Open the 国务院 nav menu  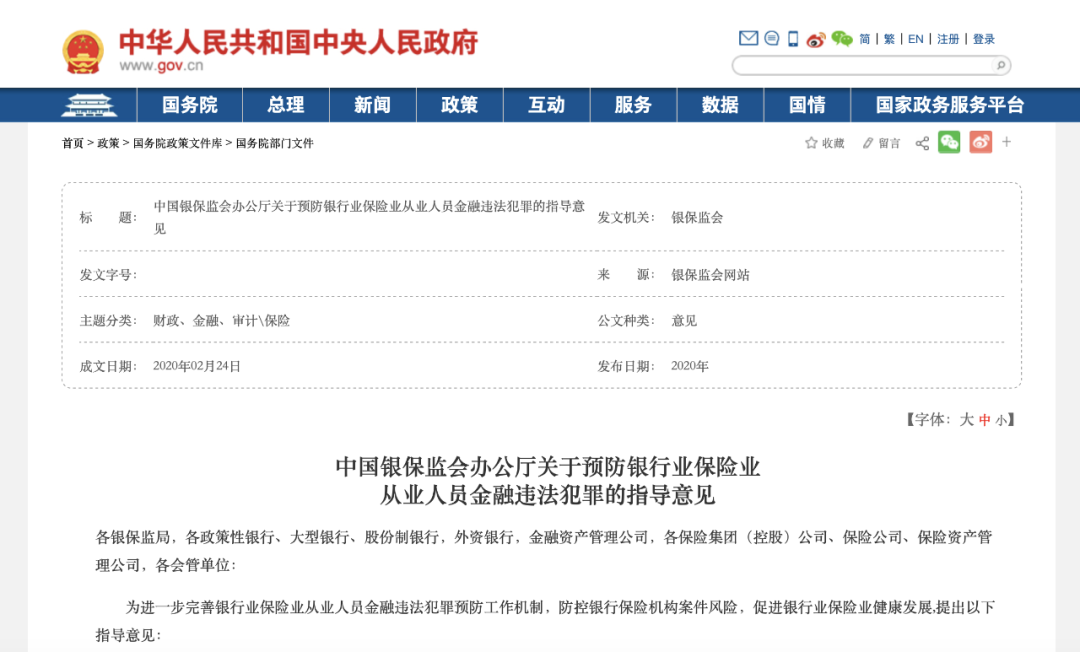pos(189,105)
